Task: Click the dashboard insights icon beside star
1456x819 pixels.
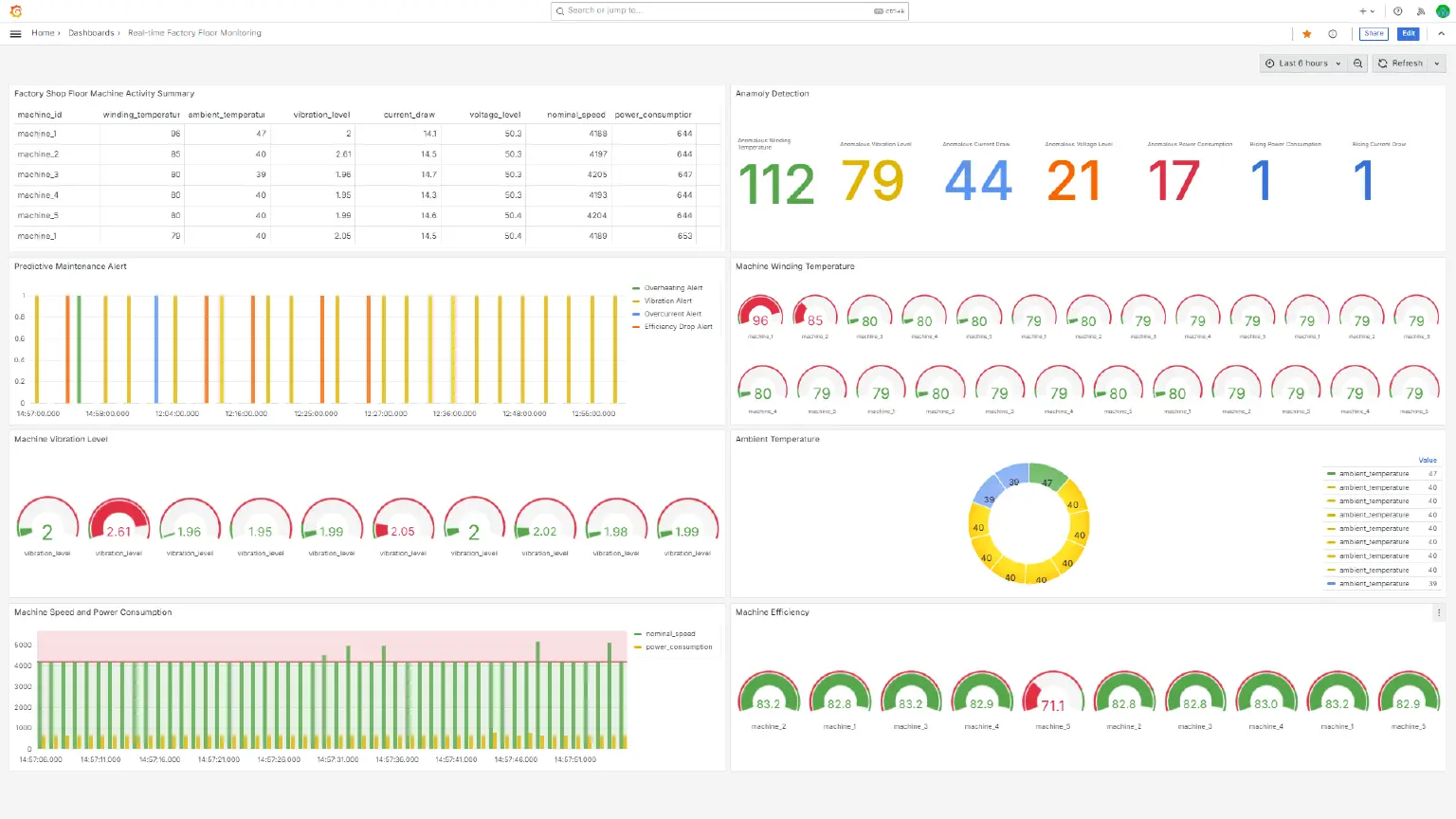Action: [x=1333, y=33]
